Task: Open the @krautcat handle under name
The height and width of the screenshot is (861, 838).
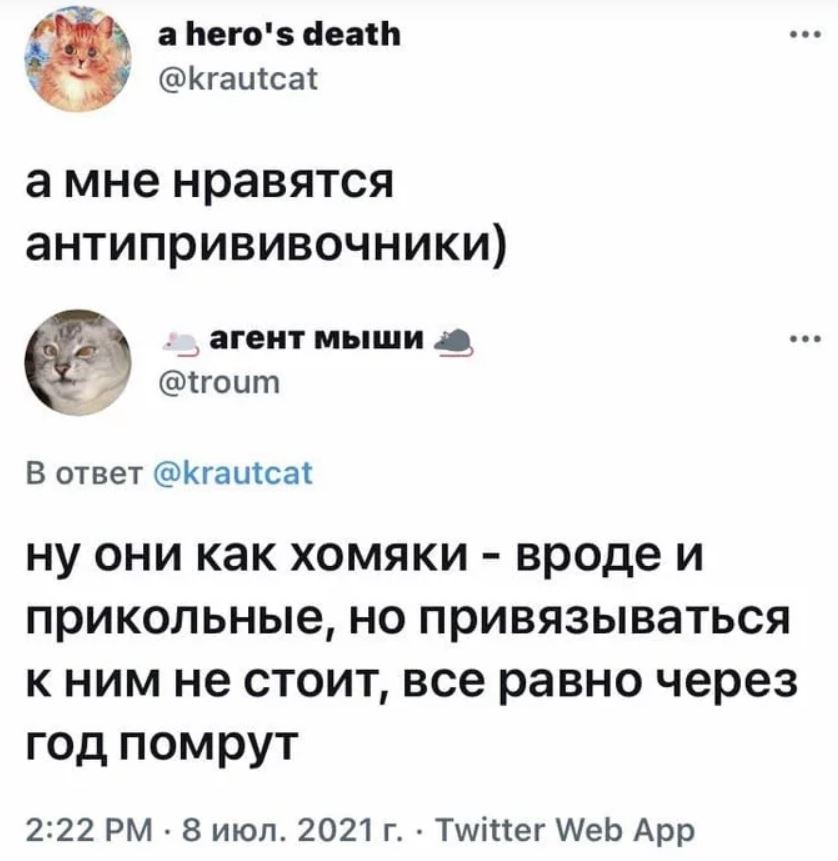Action: point(238,79)
